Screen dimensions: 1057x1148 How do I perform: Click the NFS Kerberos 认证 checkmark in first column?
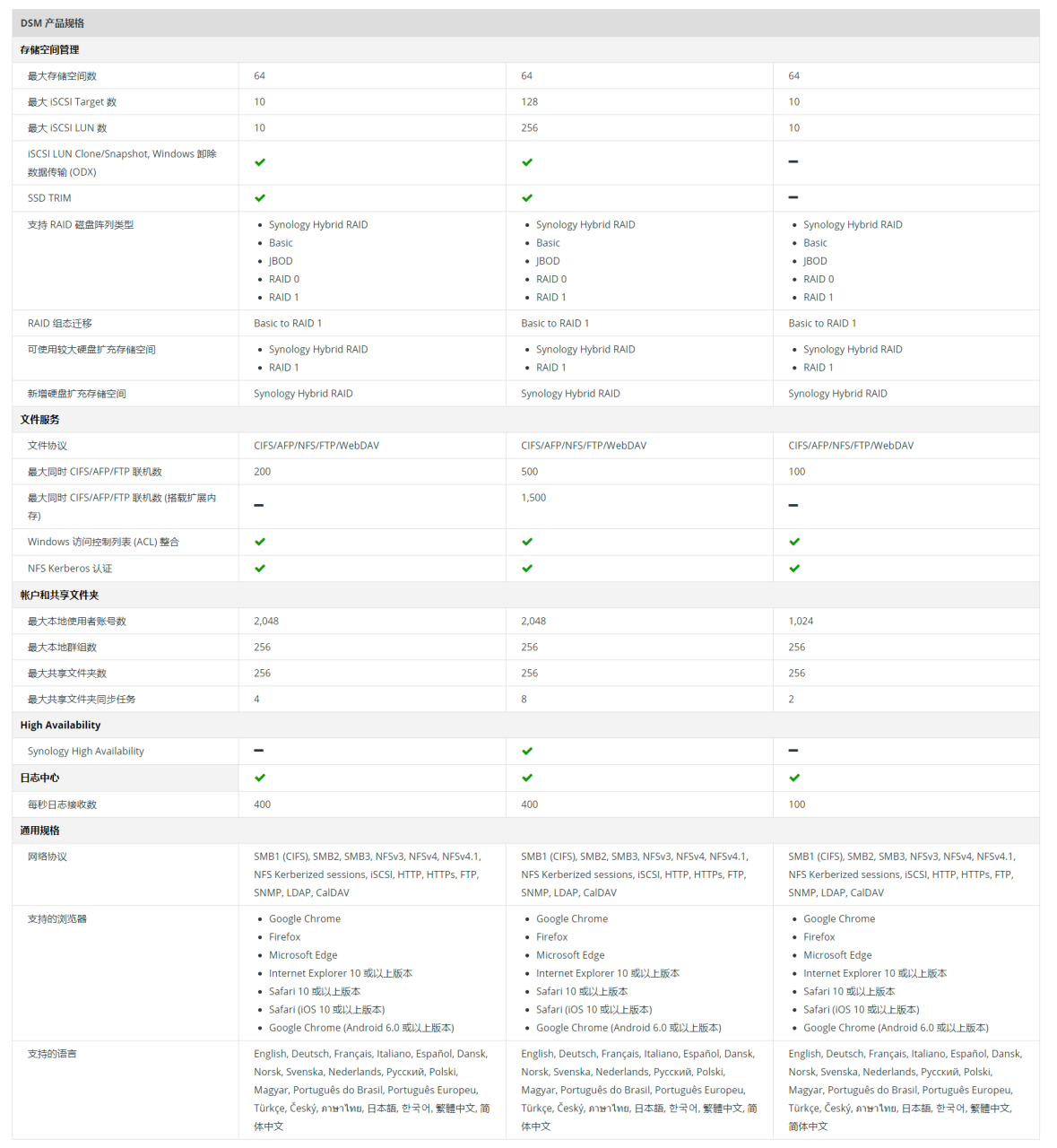[260, 569]
